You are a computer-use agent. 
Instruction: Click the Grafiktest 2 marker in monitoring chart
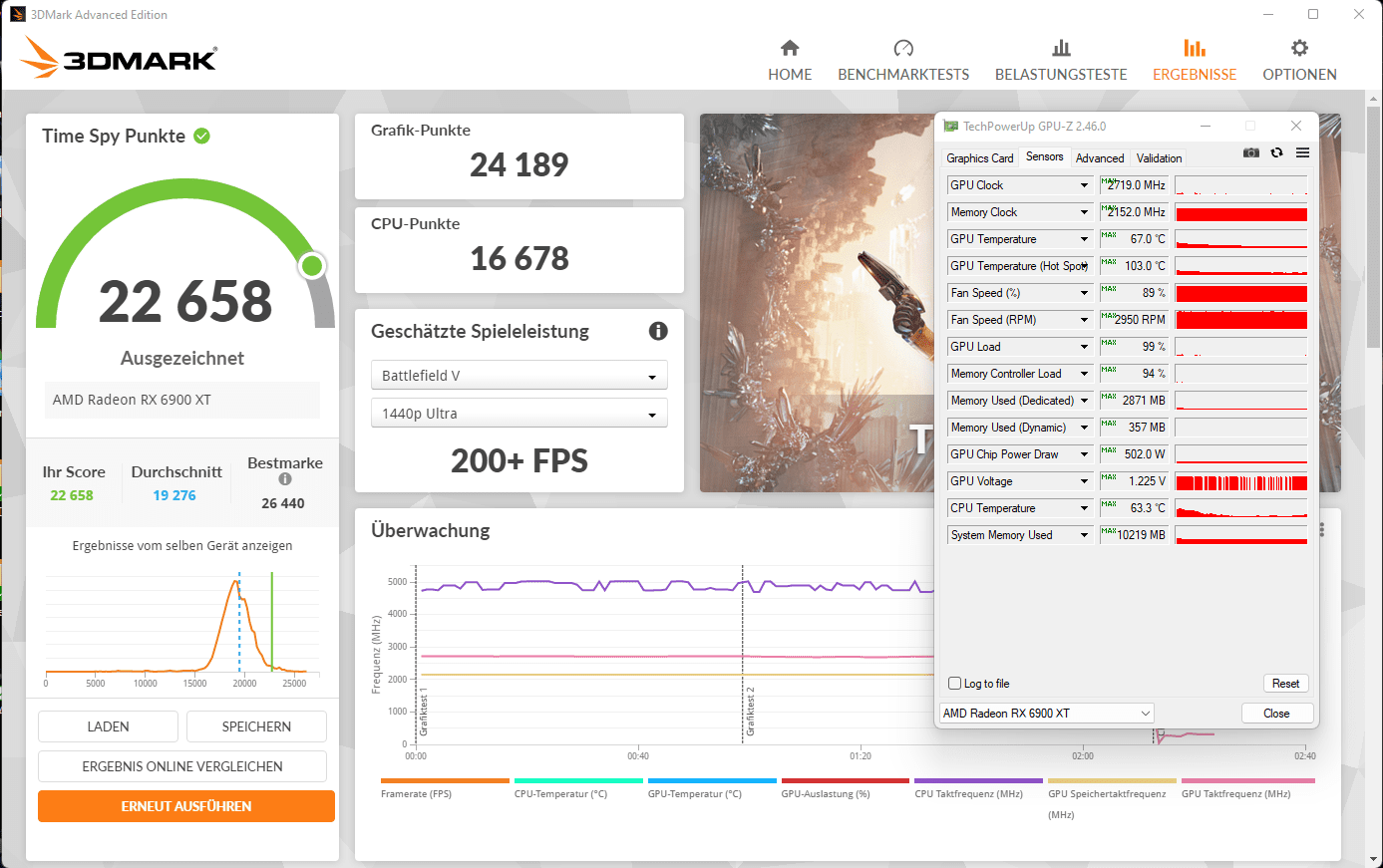click(751, 712)
